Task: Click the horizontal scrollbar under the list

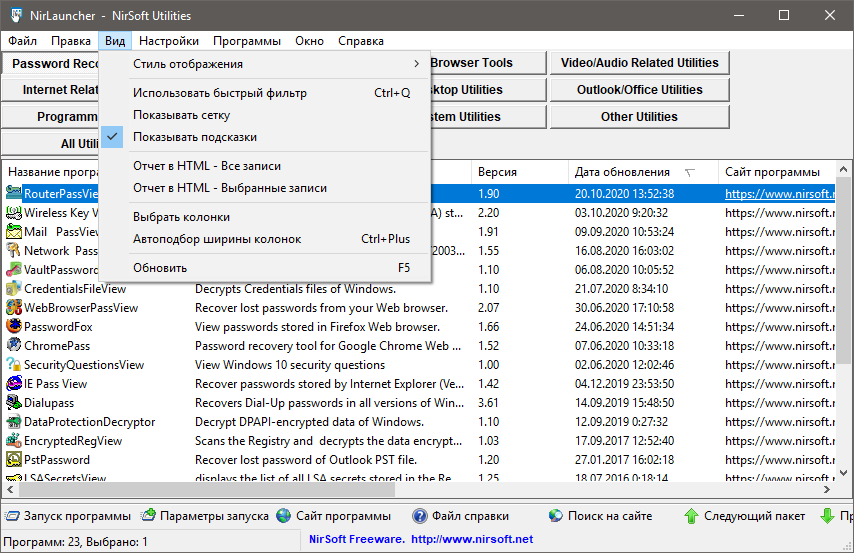Action: [400, 492]
